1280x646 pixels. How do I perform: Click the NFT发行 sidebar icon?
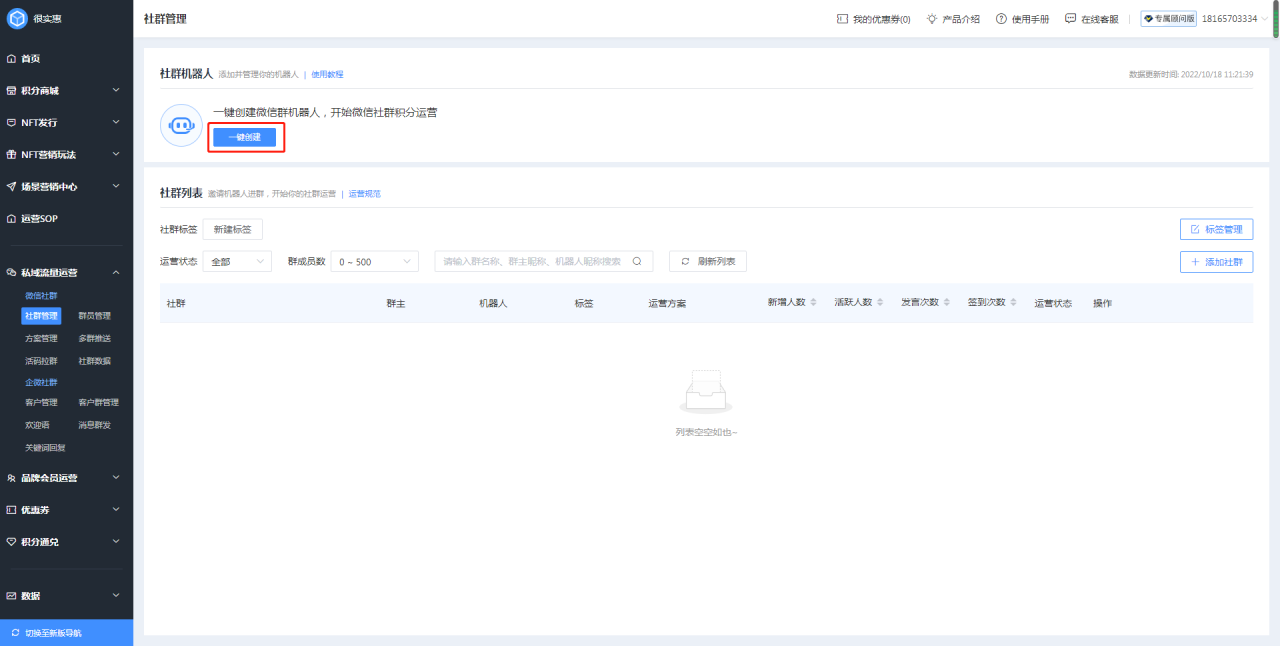(x=13, y=122)
